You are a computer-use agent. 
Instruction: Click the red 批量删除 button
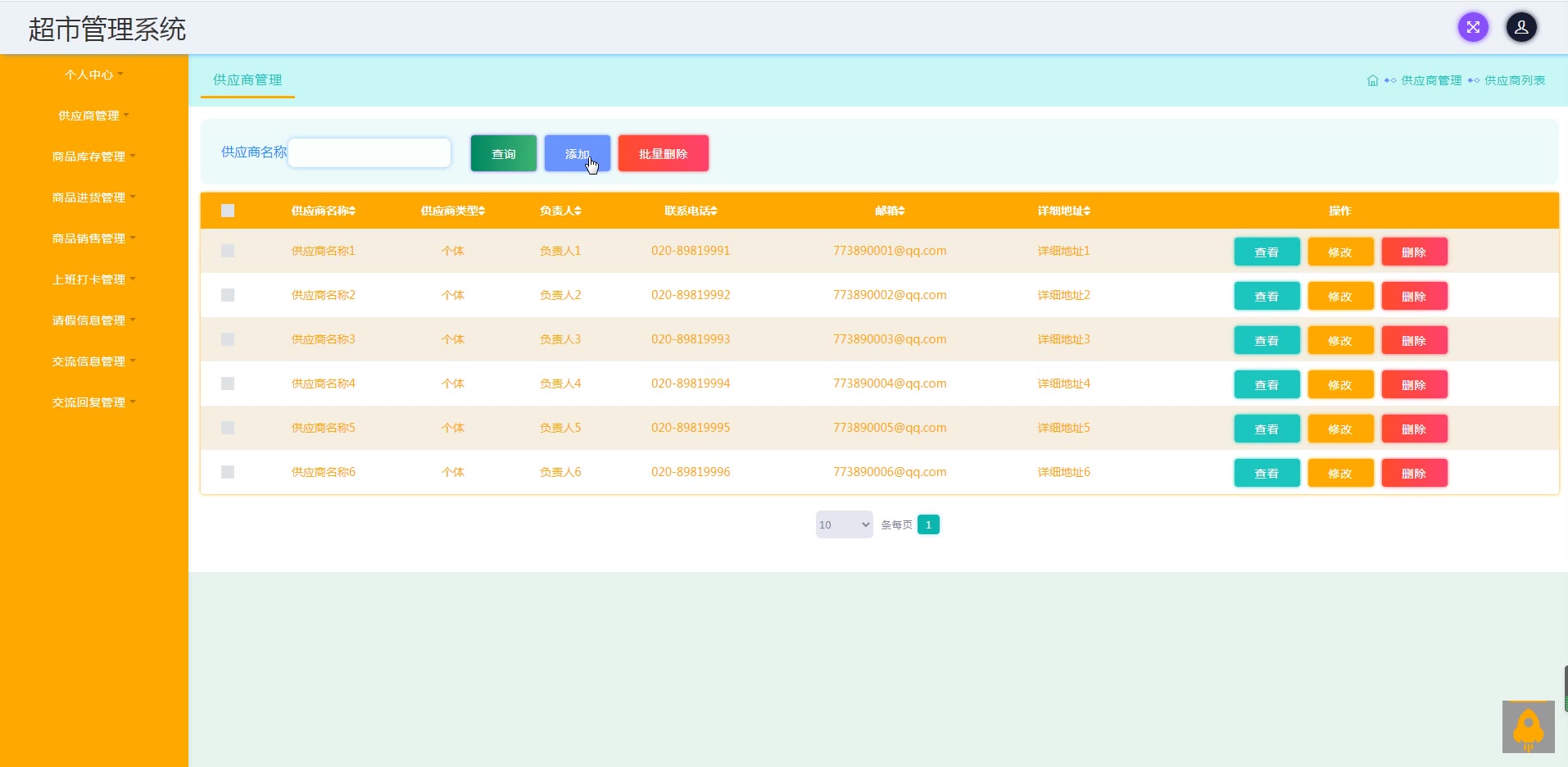tap(663, 153)
